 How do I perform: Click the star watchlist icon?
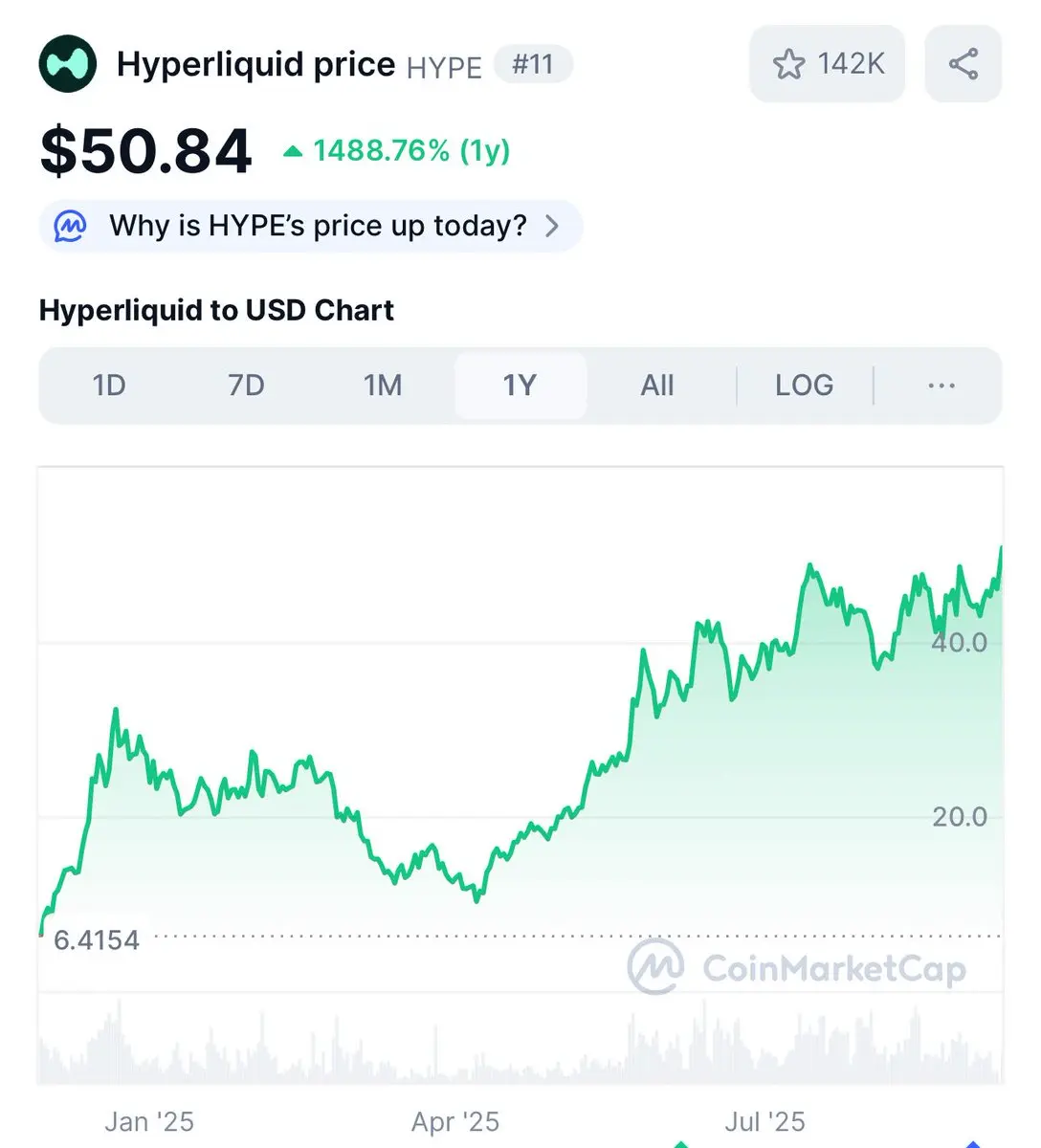[789, 64]
